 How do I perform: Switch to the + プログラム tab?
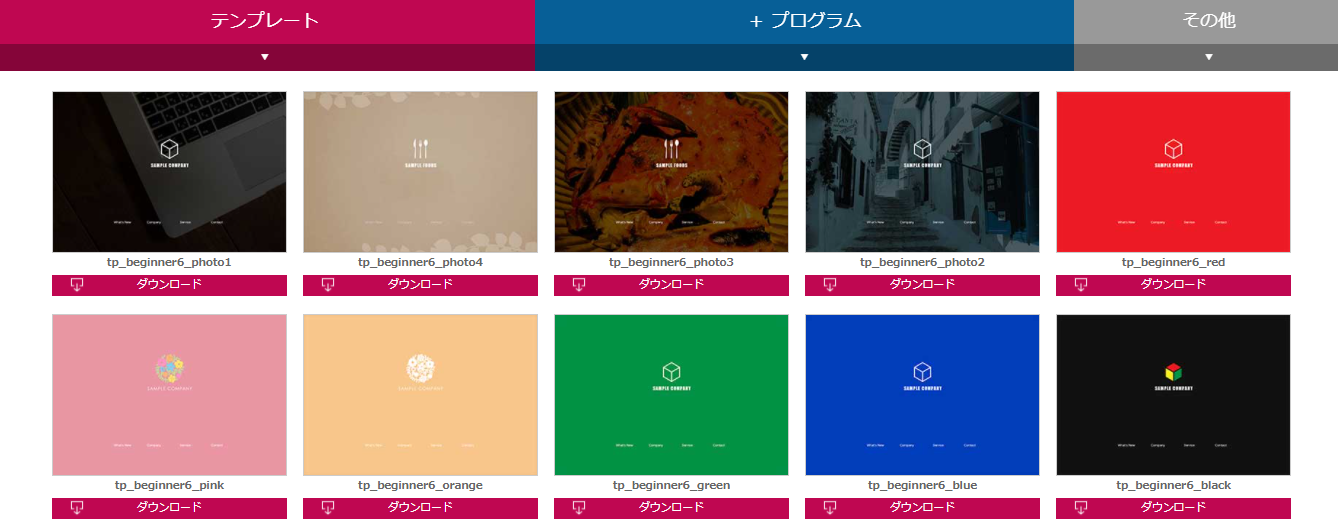804,21
